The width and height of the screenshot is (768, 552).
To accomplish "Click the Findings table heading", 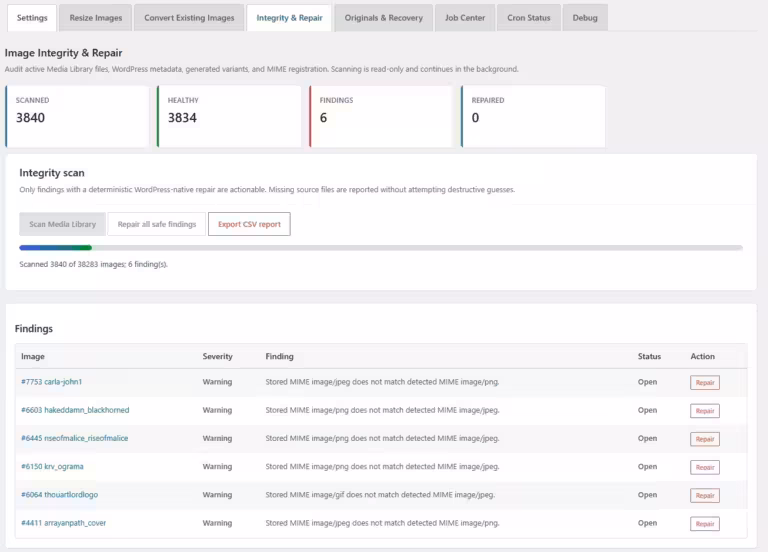I will [x=34, y=329].
